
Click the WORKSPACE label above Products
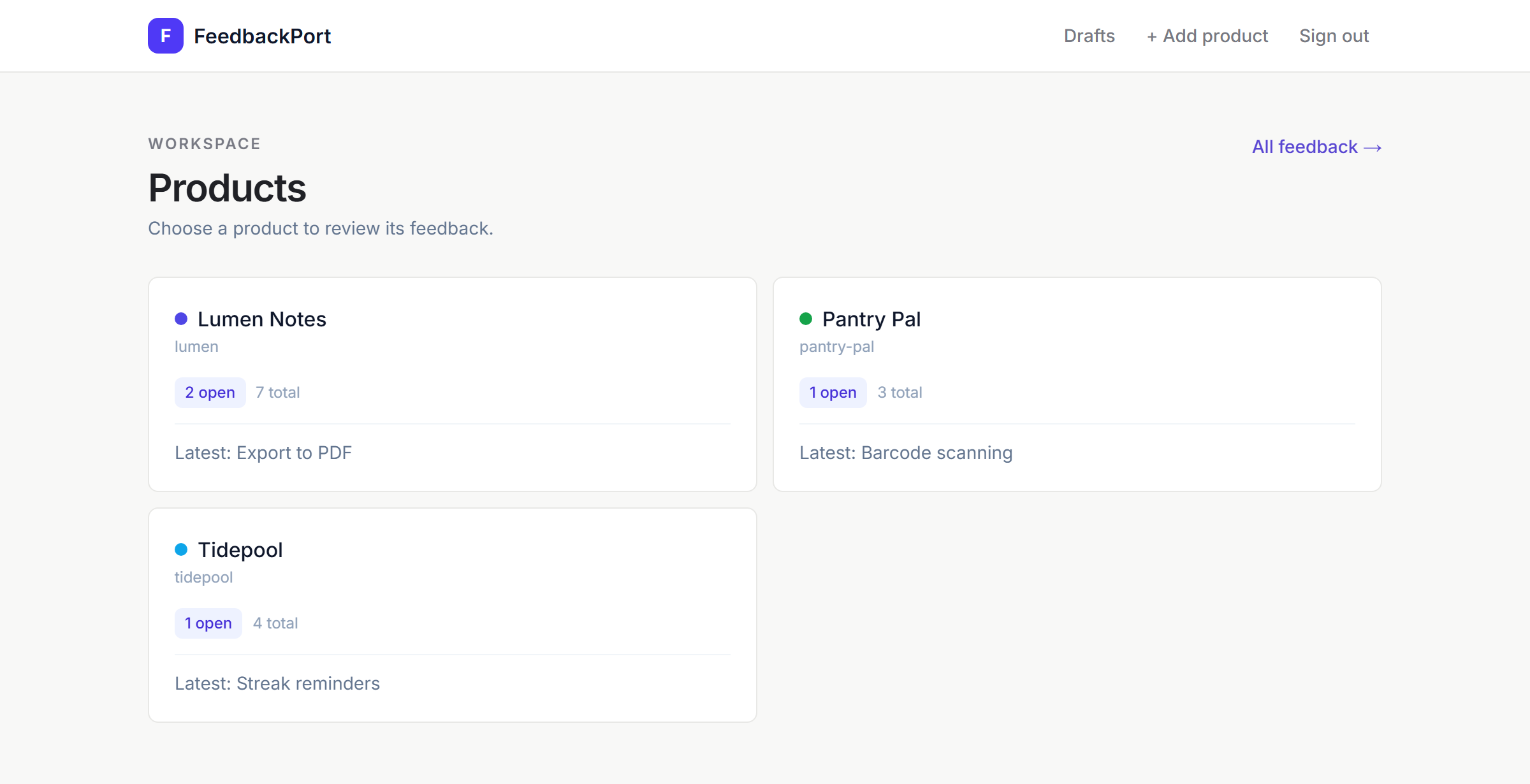pyautogui.click(x=205, y=144)
